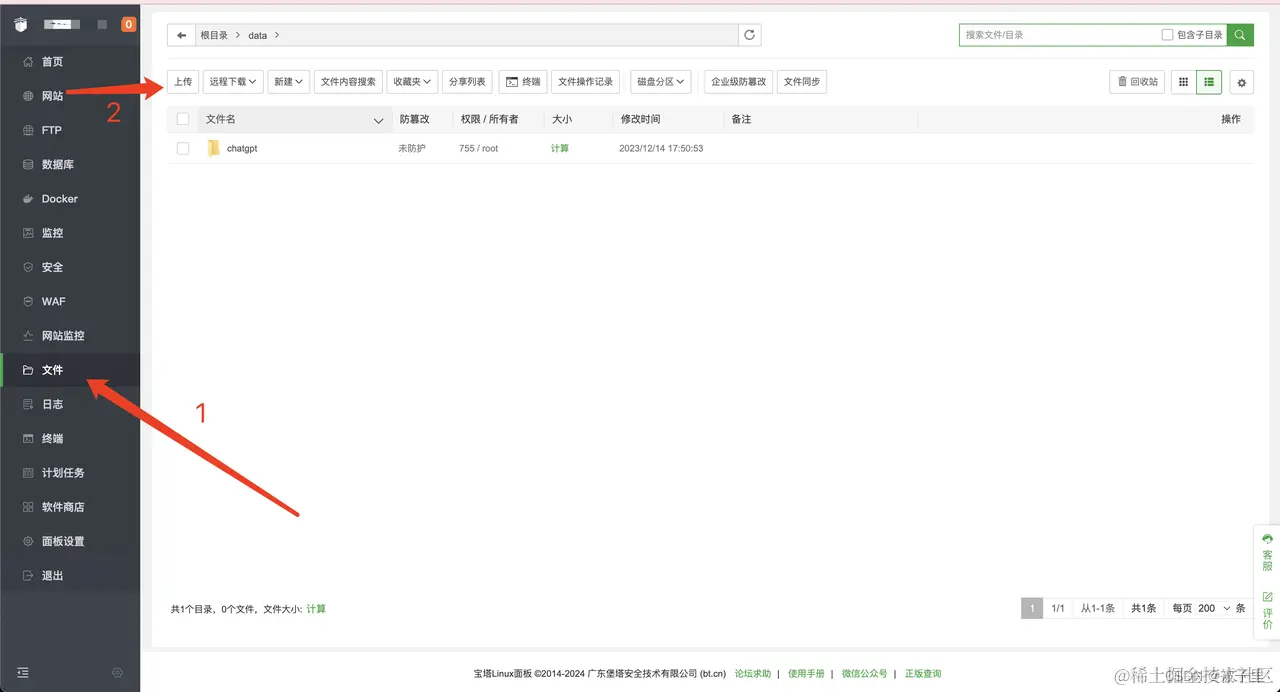1280x692 pixels.
Task: Click data in the breadcrumb path
Action: point(258,35)
